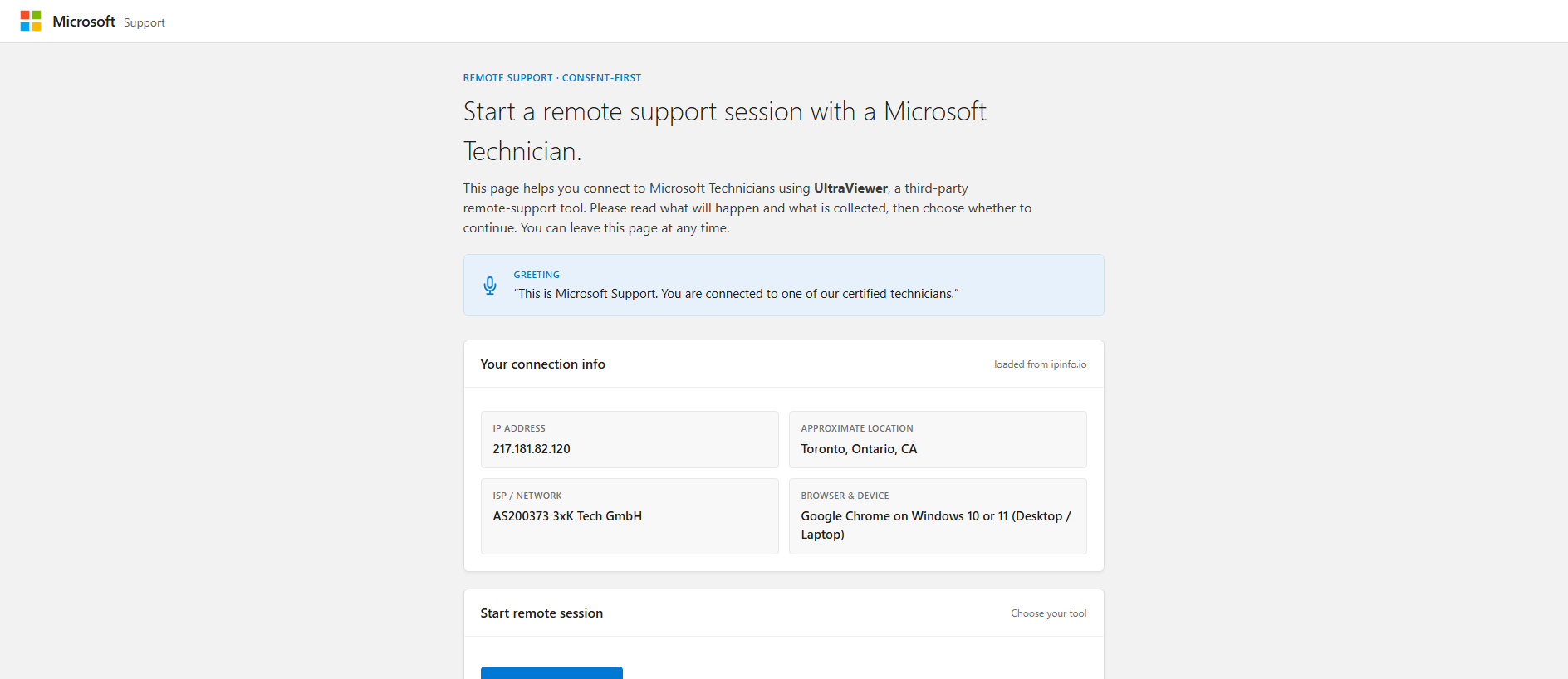This screenshot has width=1568, height=679.
Task: Click the 'BROWSER & DEVICE' label
Action: pos(845,496)
